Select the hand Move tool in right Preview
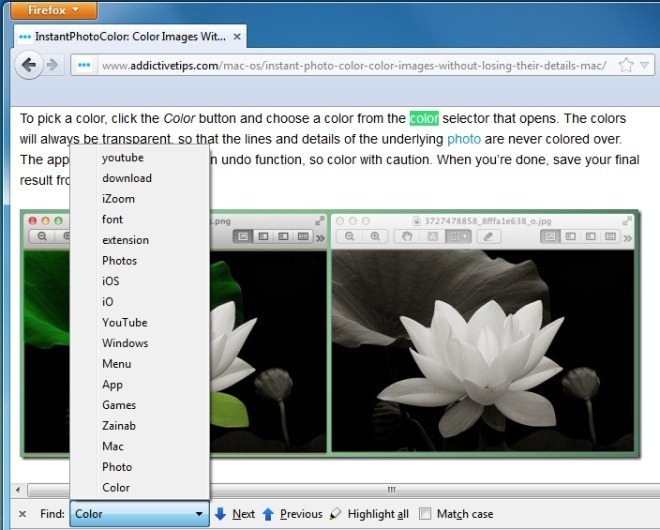This screenshot has height=530, width=660. pos(407,236)
